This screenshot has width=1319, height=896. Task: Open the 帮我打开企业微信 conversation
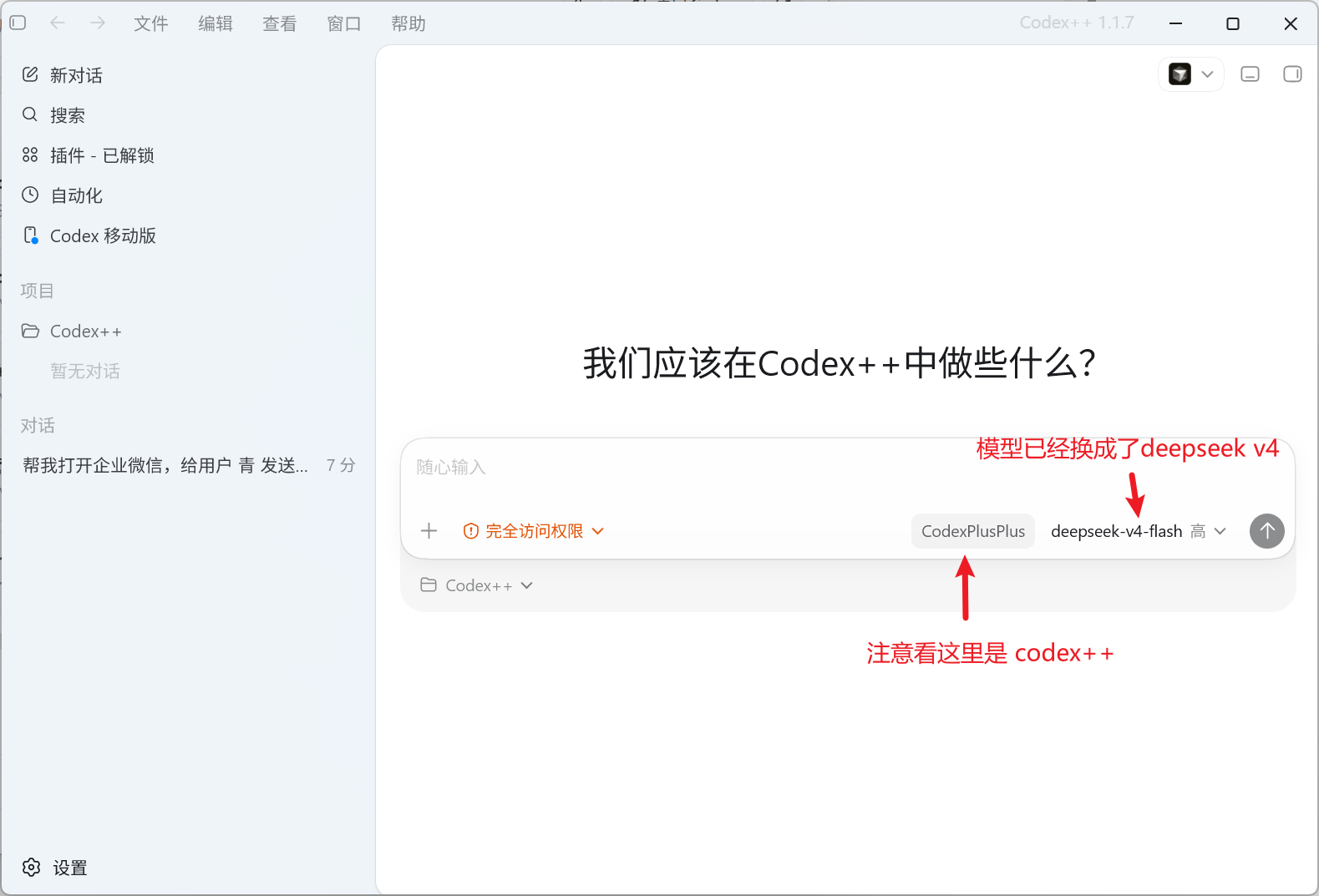point(165,465)
